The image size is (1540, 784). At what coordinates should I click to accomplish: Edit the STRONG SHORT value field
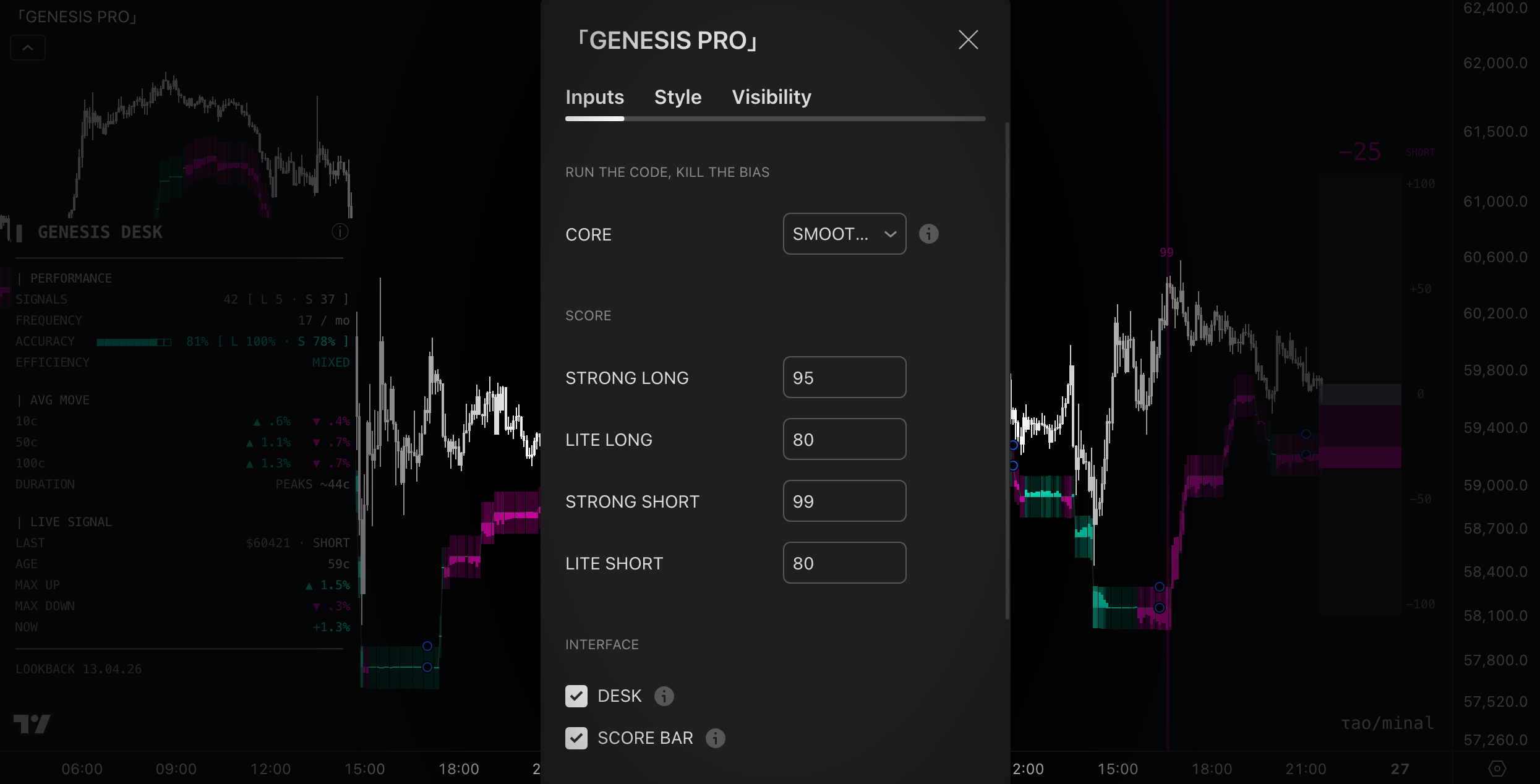[844, 501]
